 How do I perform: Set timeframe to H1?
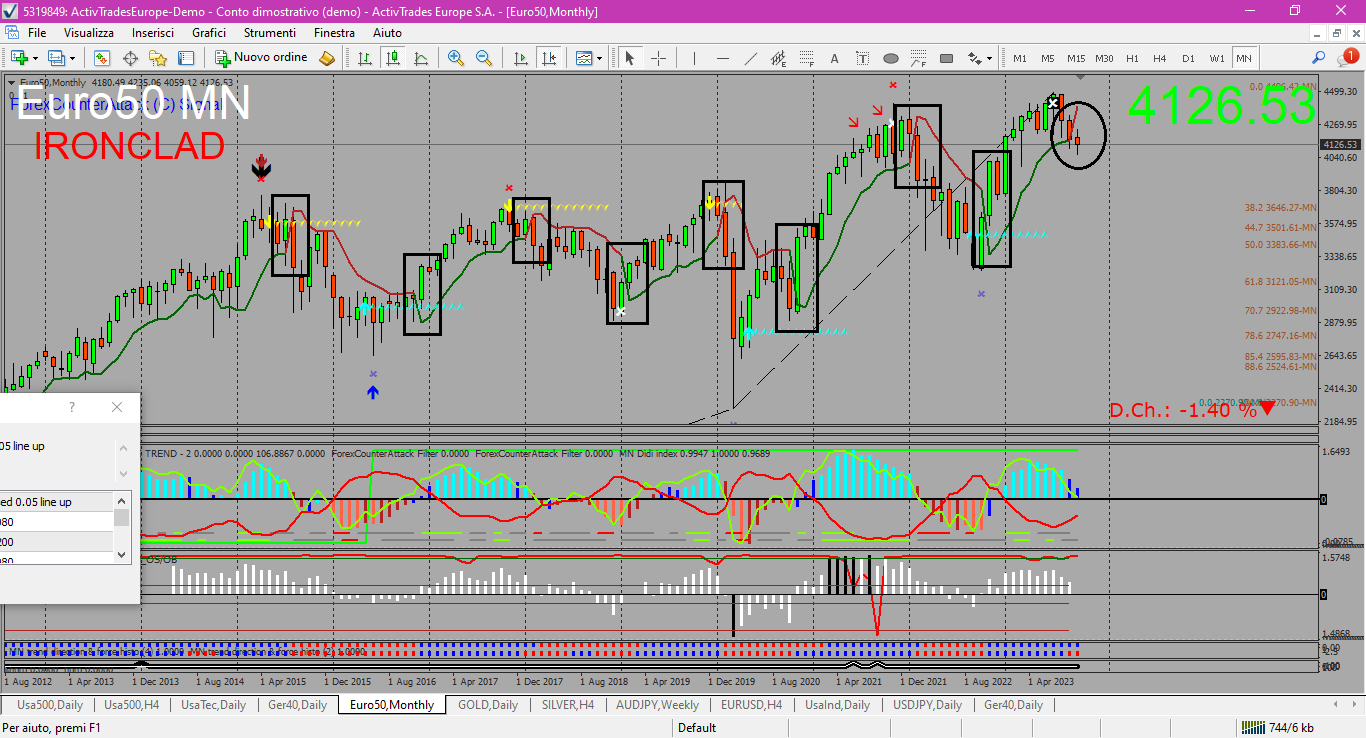pos(1132,58)
